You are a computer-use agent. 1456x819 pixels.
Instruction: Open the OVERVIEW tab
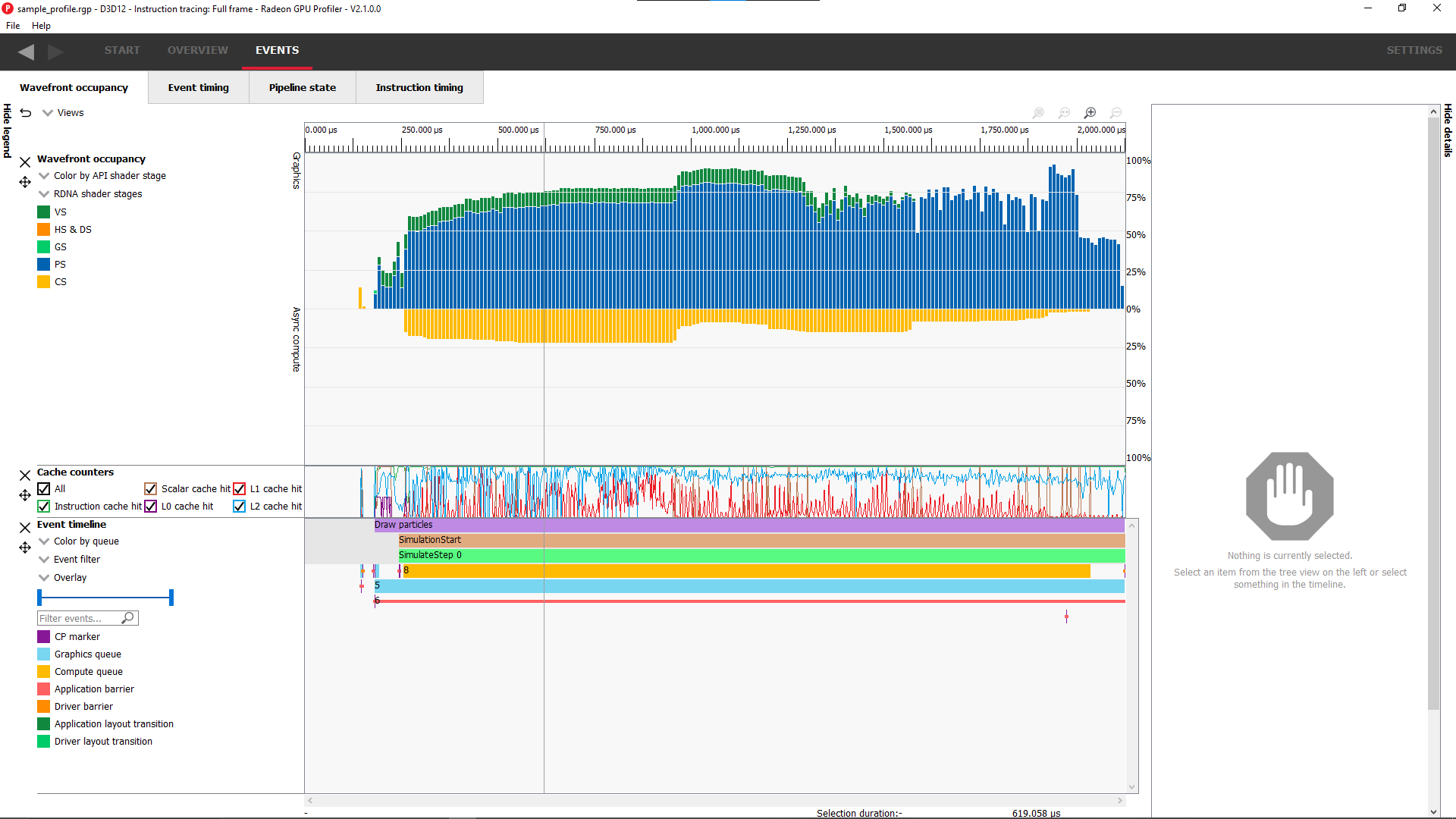click(197, 50)
